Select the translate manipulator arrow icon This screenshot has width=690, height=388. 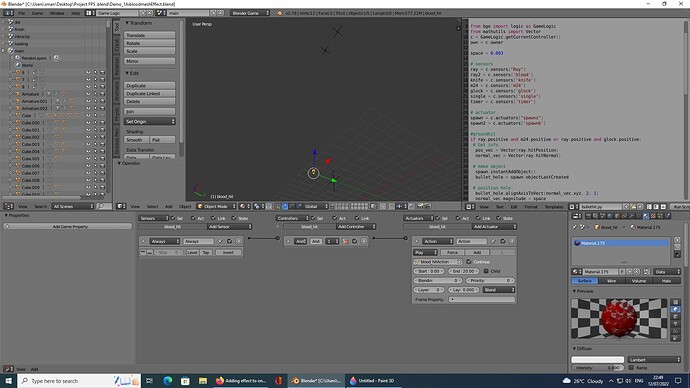click(285, 206)
